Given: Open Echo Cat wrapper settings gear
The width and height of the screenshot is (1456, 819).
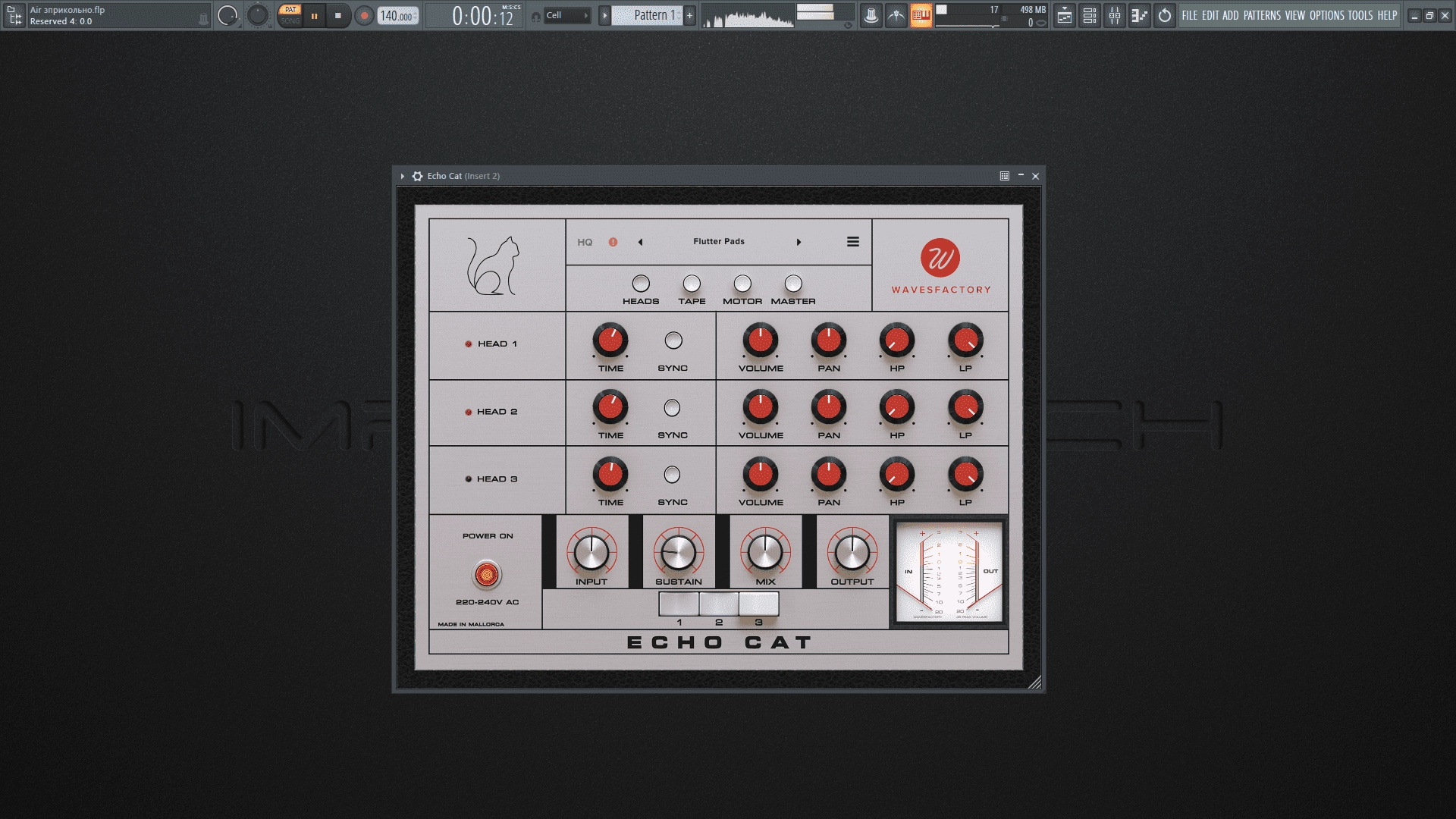Looking at the screenshot, I should click(x=417, y=176).
